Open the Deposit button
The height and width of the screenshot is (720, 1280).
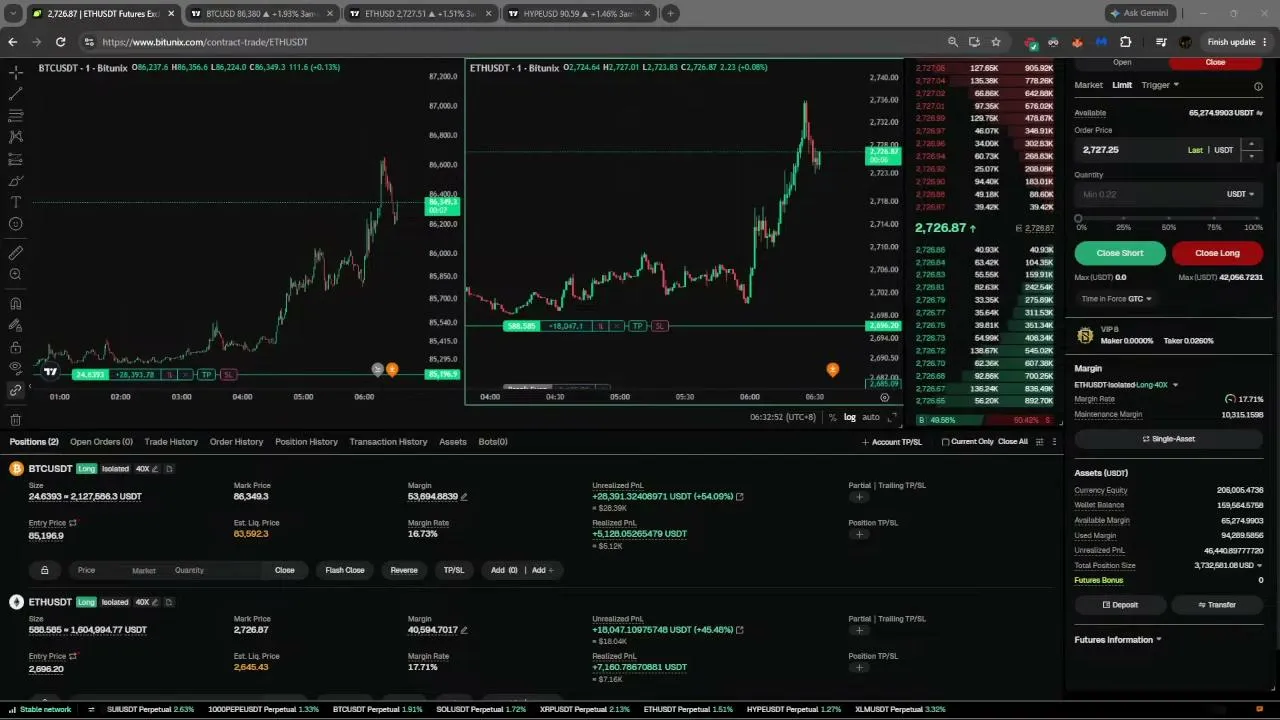(x=1120, y=605)
